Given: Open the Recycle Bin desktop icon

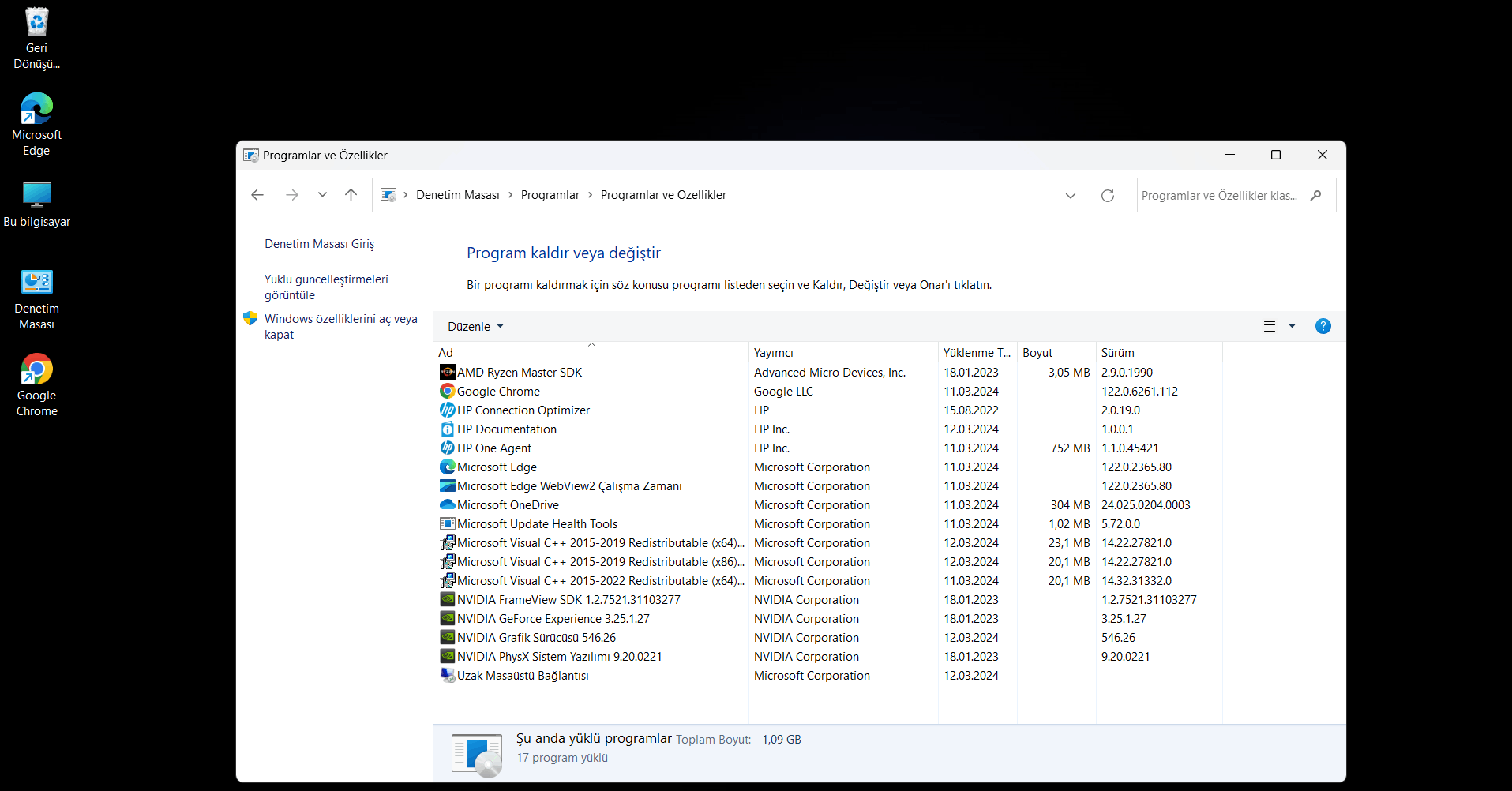Looking at the screenshot, I should pyautogui.click(x=36, y=38).
